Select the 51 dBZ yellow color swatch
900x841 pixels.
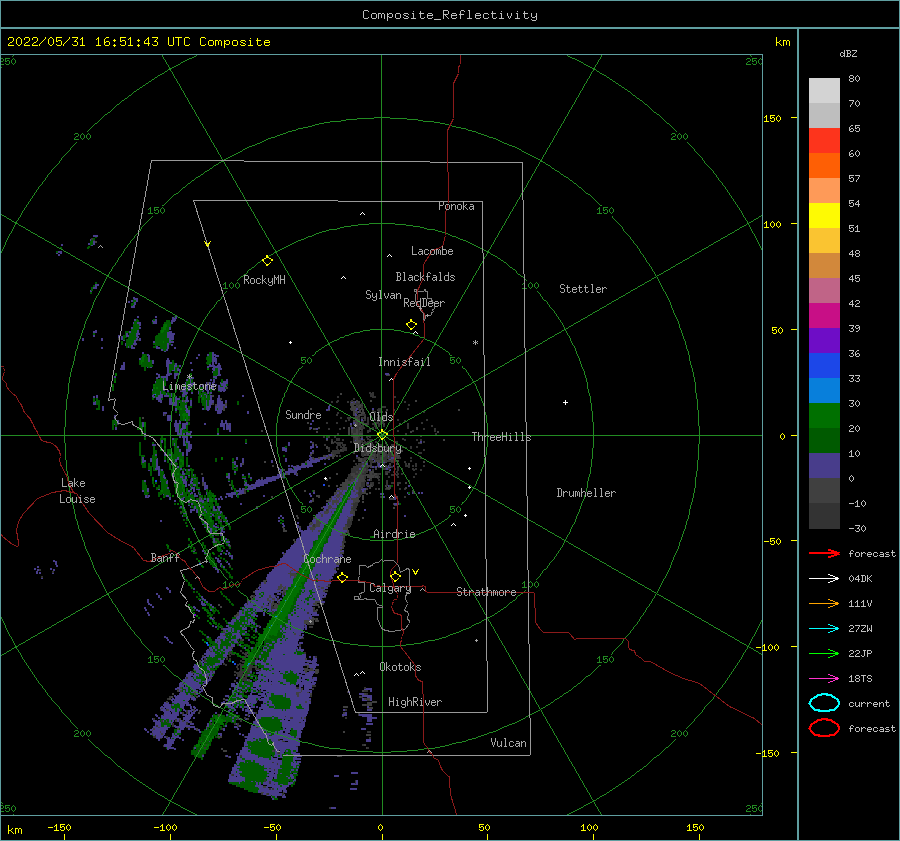point(824,215)
